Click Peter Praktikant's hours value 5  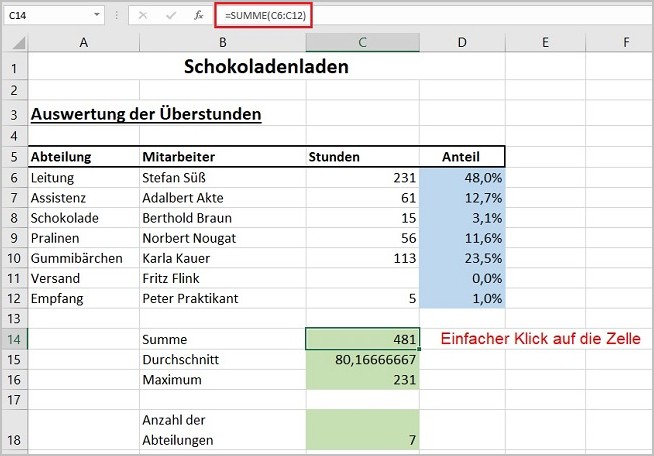pos(362,298)
